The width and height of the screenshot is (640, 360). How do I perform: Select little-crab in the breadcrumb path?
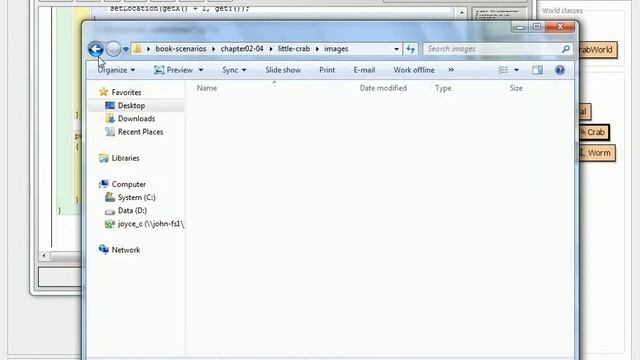pyautogui.click(x=294, y=49)
